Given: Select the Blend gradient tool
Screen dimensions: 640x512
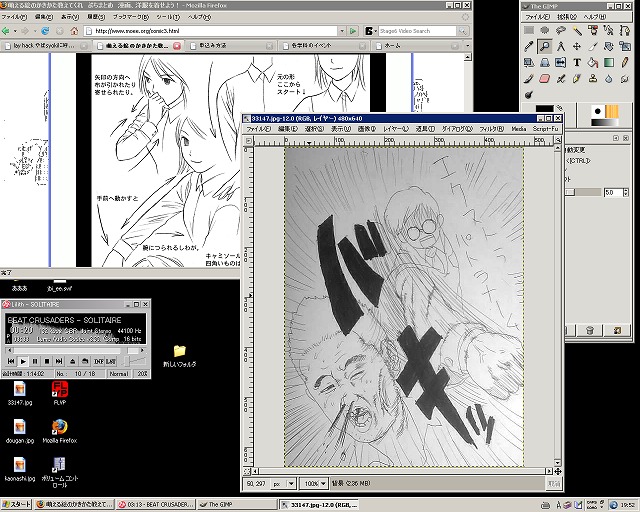Looking at the screenshot, I should tap(609, 62).
